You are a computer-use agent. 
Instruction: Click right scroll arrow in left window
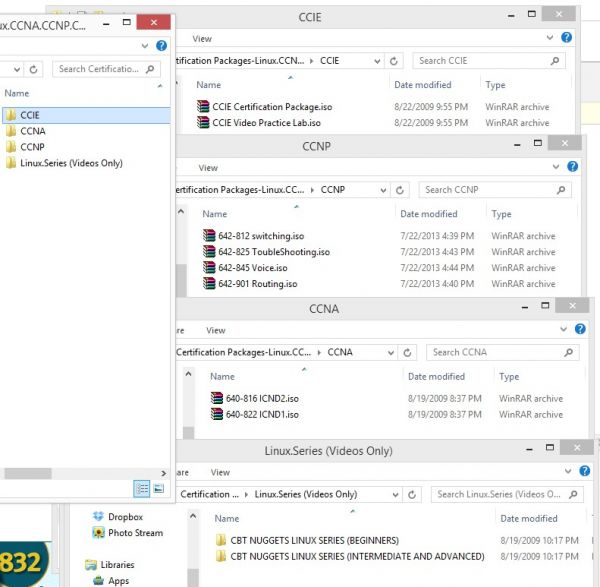(164, 473)
